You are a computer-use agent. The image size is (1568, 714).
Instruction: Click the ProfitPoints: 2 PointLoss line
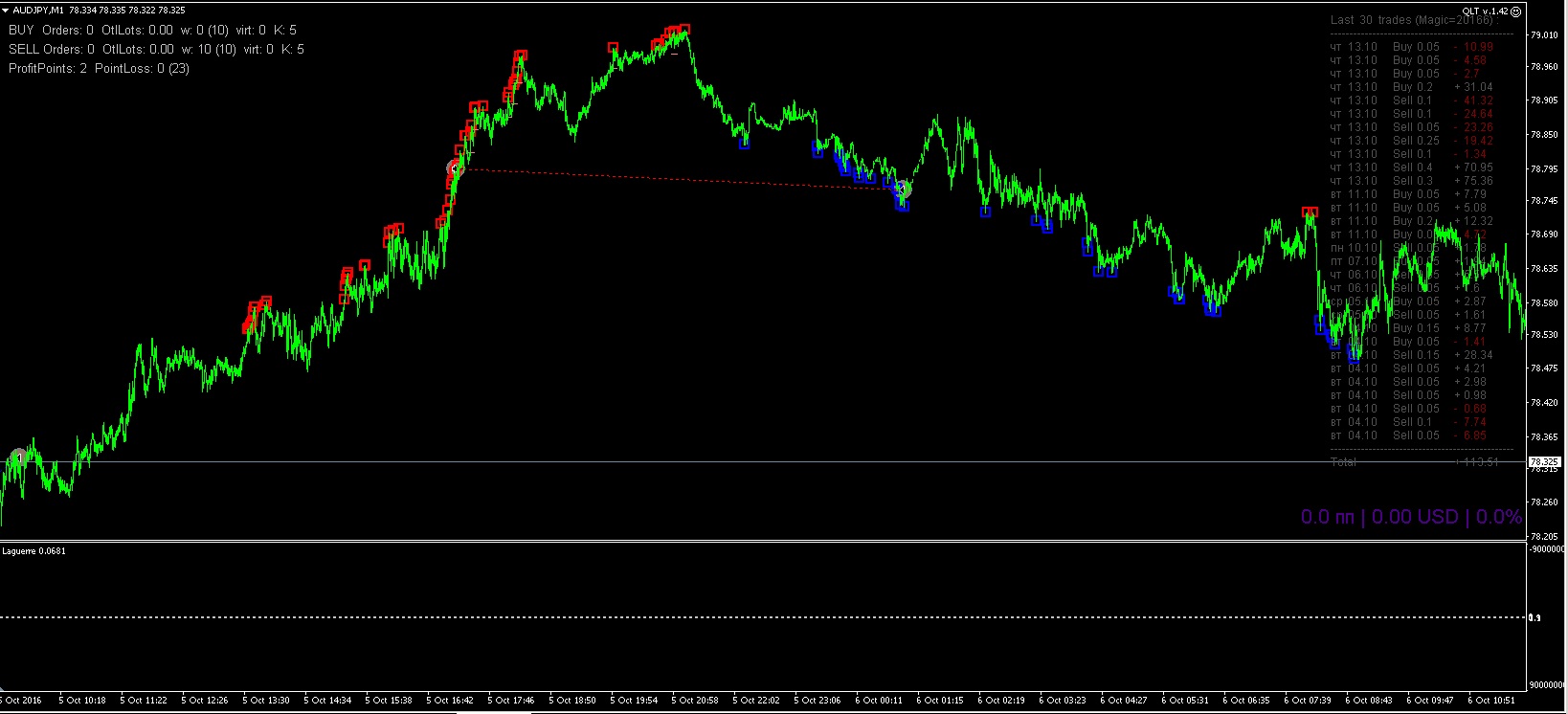(x=99, y=68)
